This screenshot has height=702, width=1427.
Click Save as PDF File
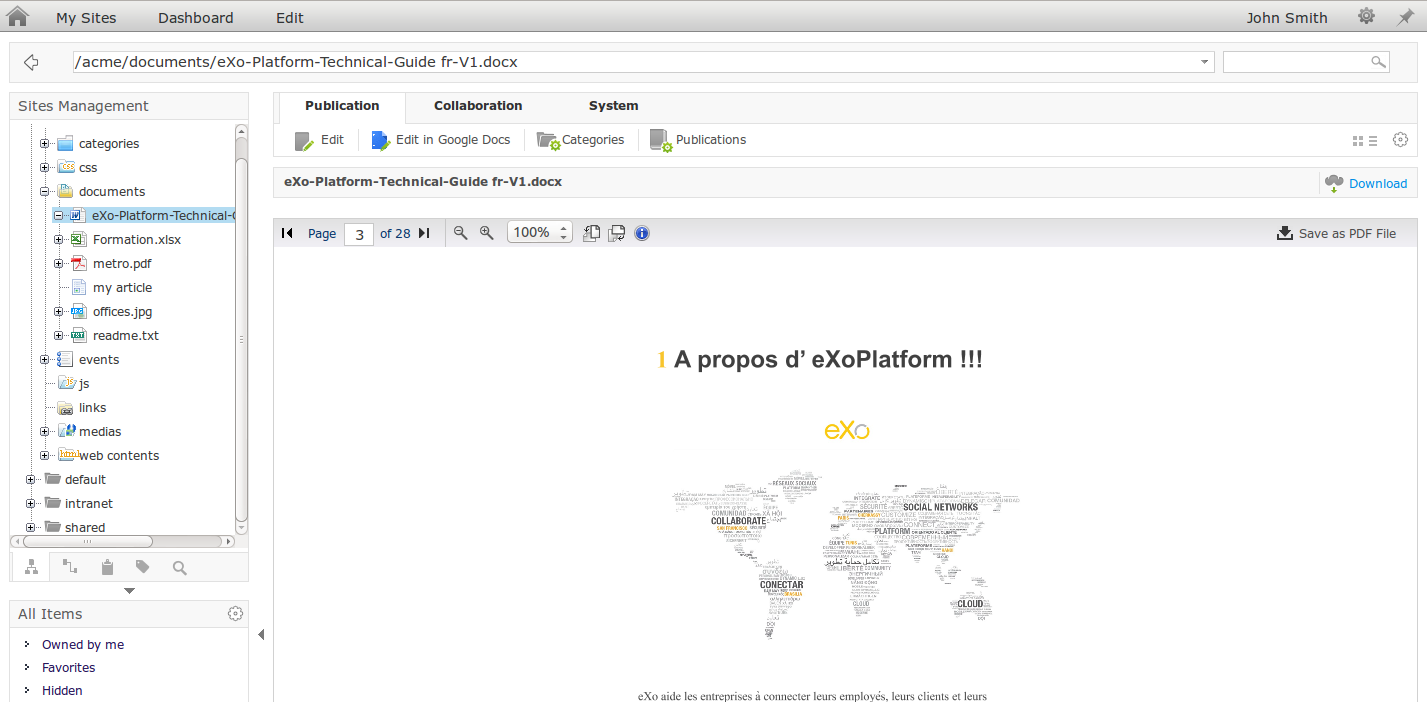[x=1336, y=233]
